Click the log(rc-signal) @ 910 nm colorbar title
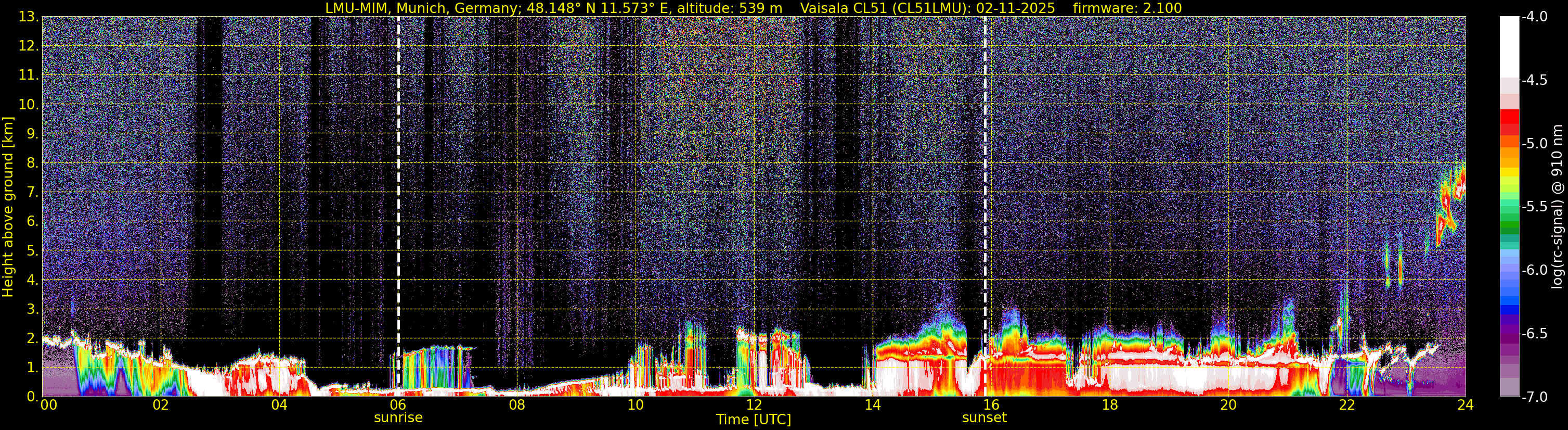The width and height of the screenshot is (1568, 430). 1557,207
